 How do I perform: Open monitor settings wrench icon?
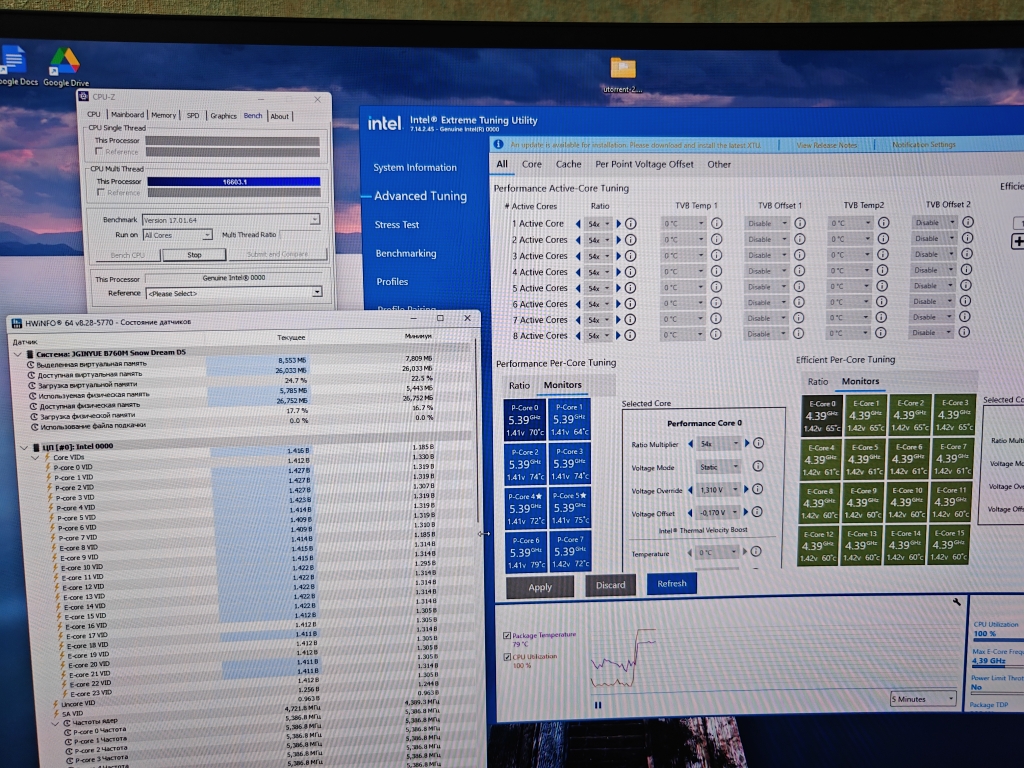pyautogui.click(x=957, y=601)
